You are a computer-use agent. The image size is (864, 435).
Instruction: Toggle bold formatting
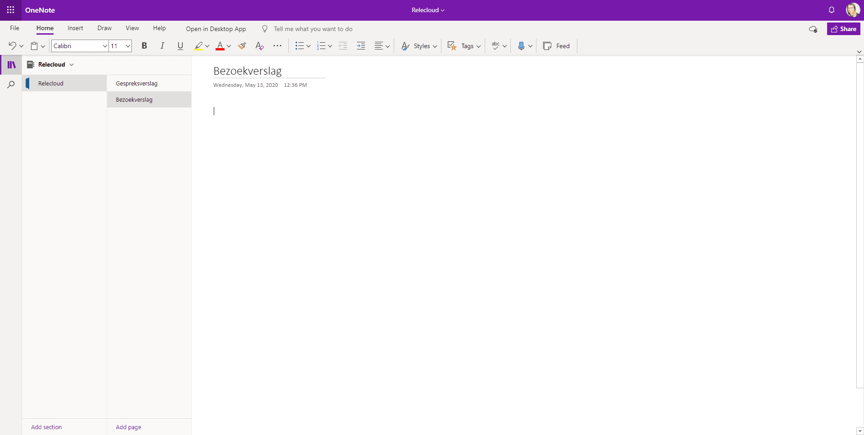coord(144,46)
